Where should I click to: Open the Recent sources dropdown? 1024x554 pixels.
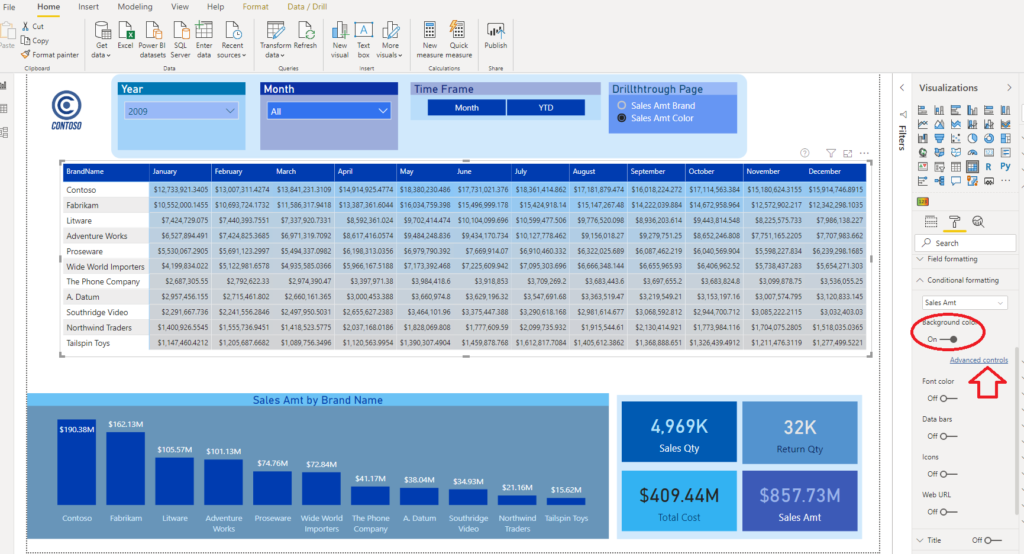point(232,39)
